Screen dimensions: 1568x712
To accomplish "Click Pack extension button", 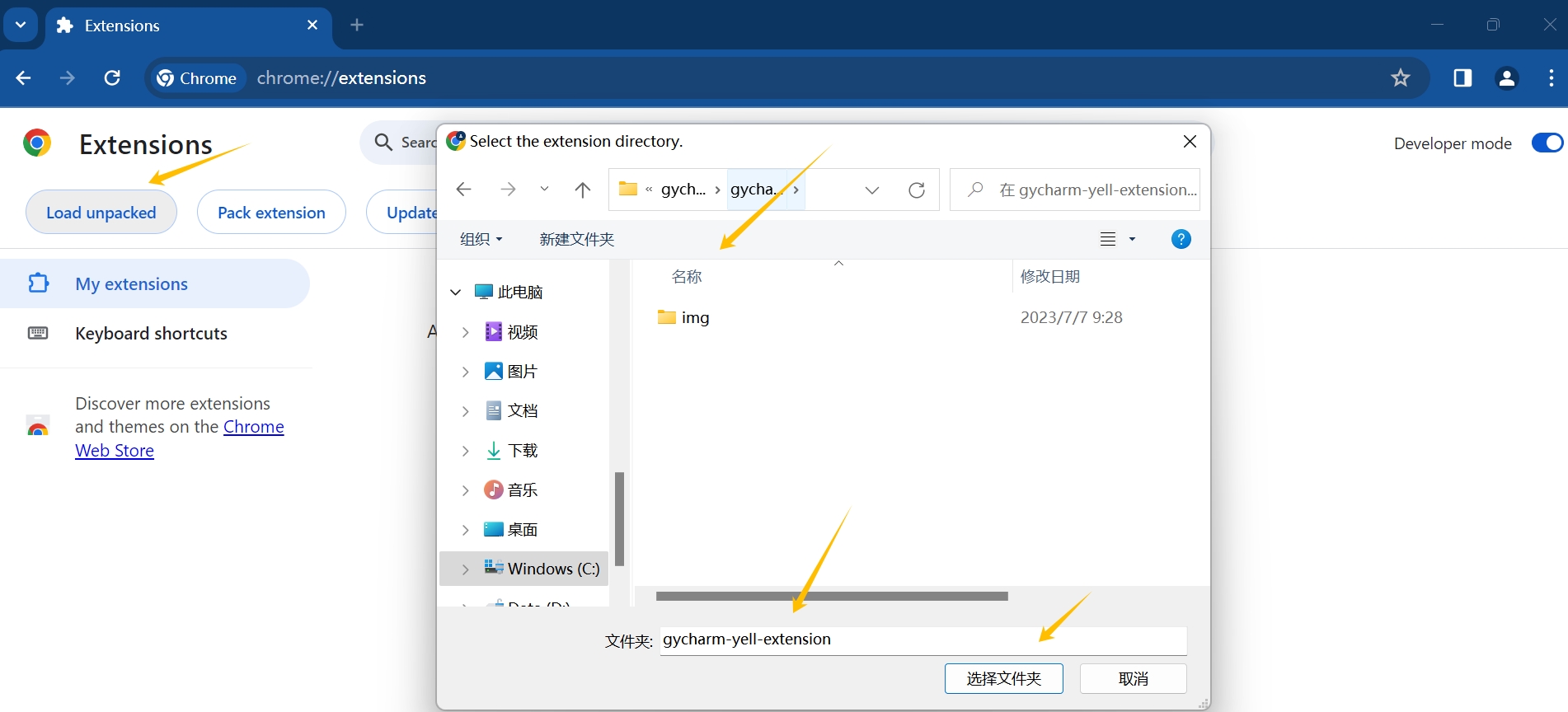I will point(271,213).
